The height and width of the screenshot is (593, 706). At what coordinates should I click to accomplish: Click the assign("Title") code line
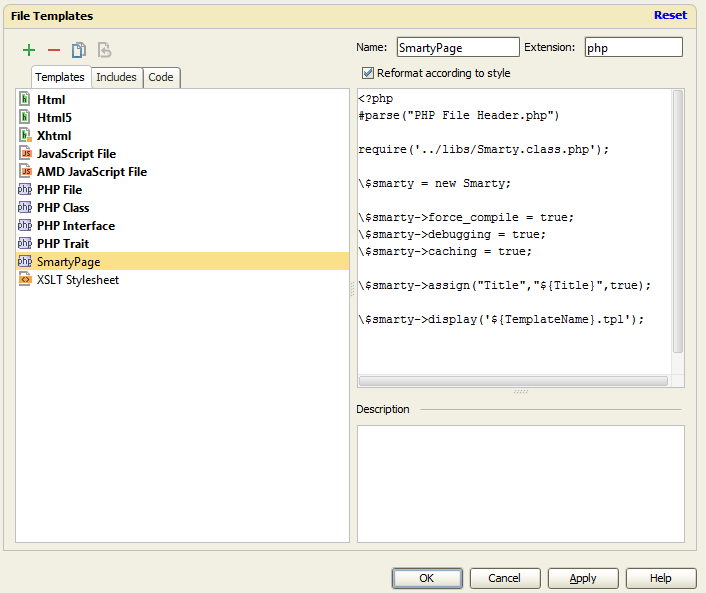click(505, 285)
